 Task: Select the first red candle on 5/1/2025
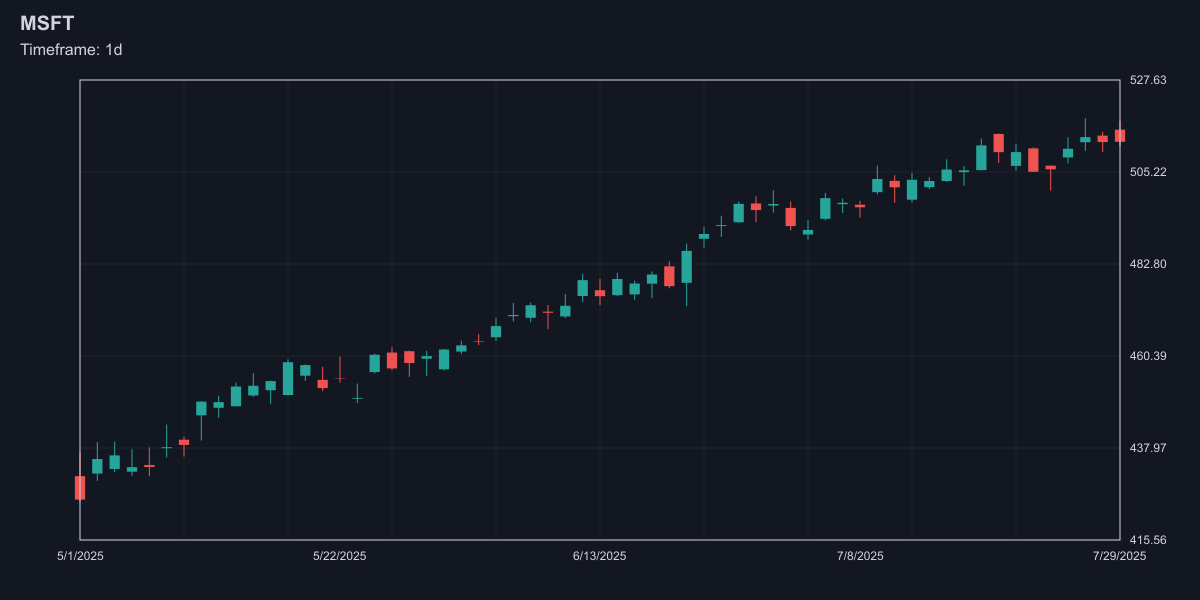click(x=80, y=487)
